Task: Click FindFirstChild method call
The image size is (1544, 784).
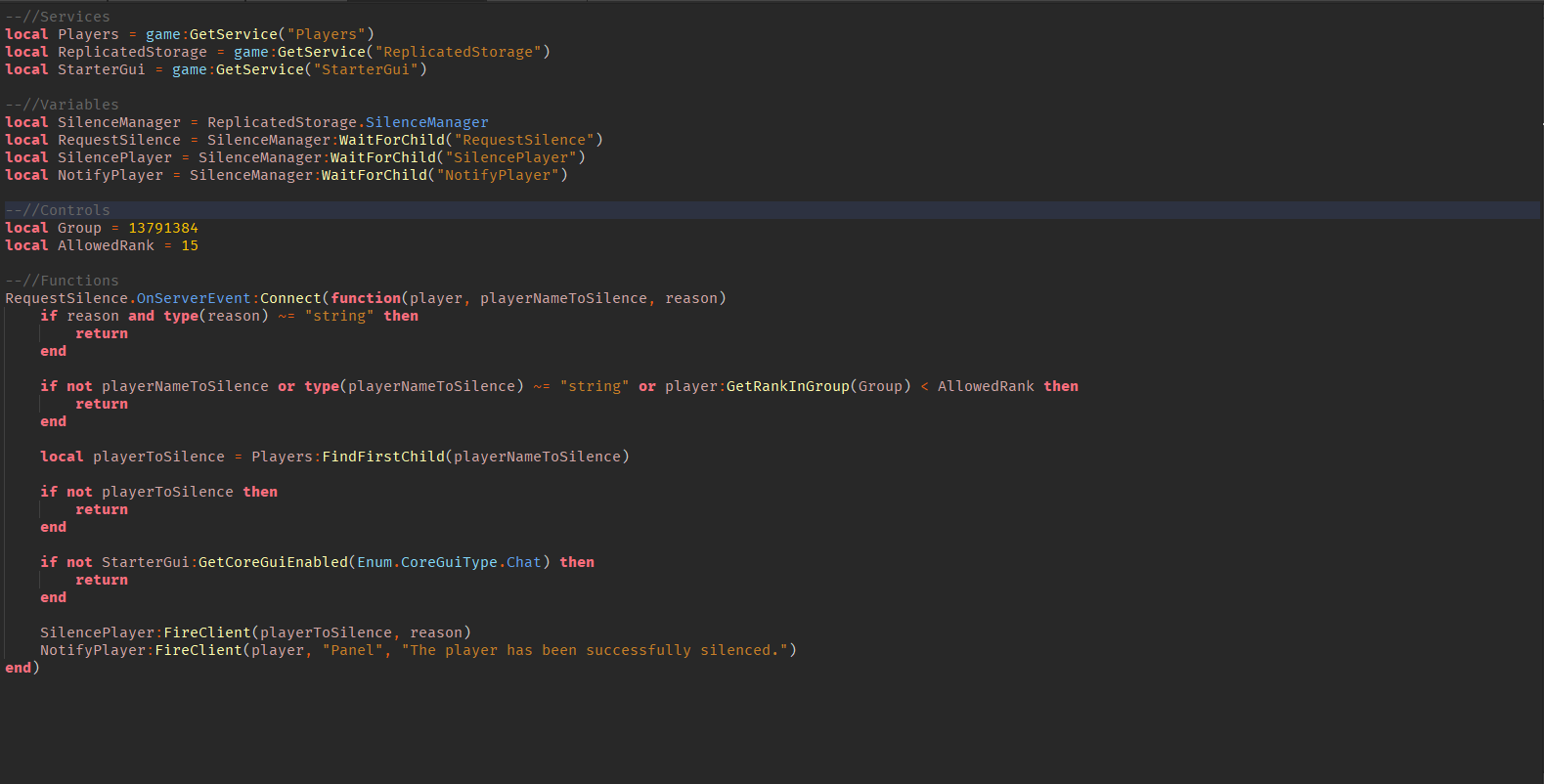Action: (x=383, y=457)
